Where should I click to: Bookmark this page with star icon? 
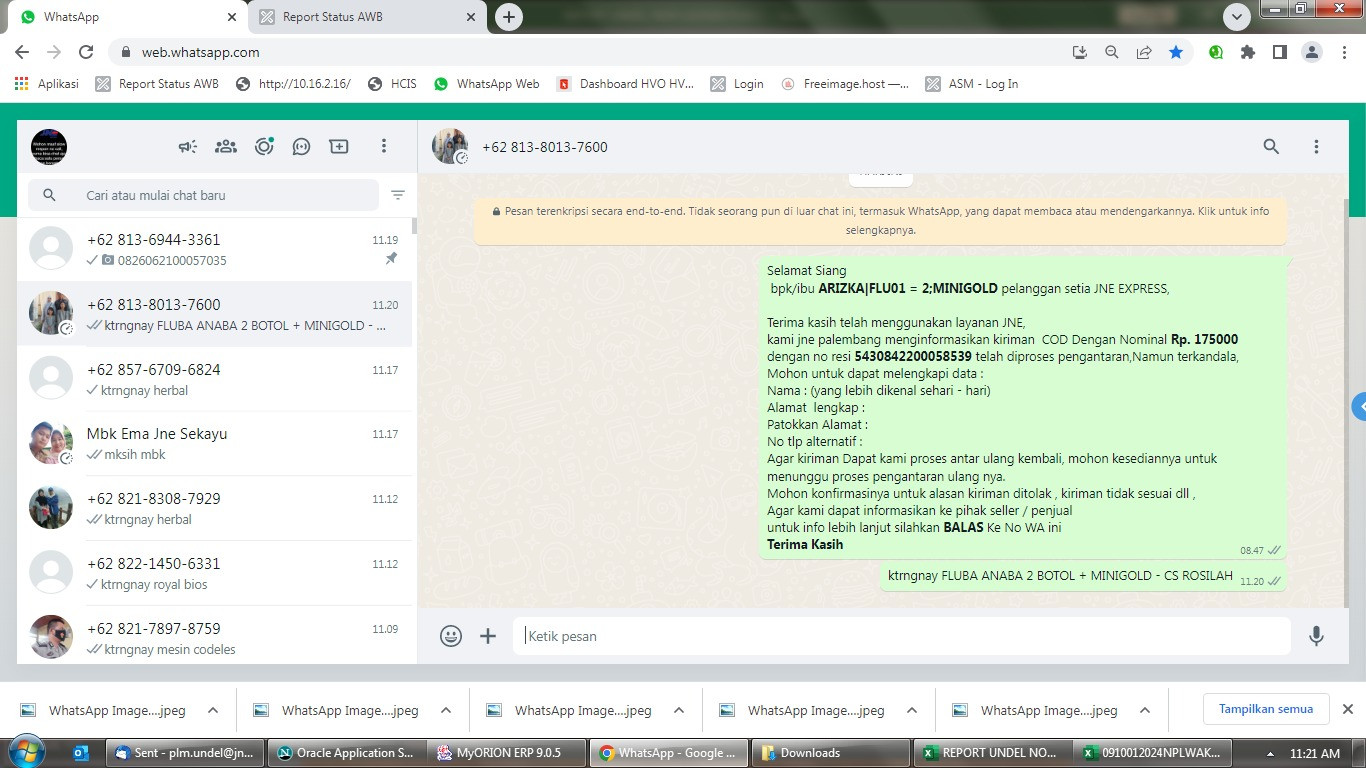click(1176, 52)
